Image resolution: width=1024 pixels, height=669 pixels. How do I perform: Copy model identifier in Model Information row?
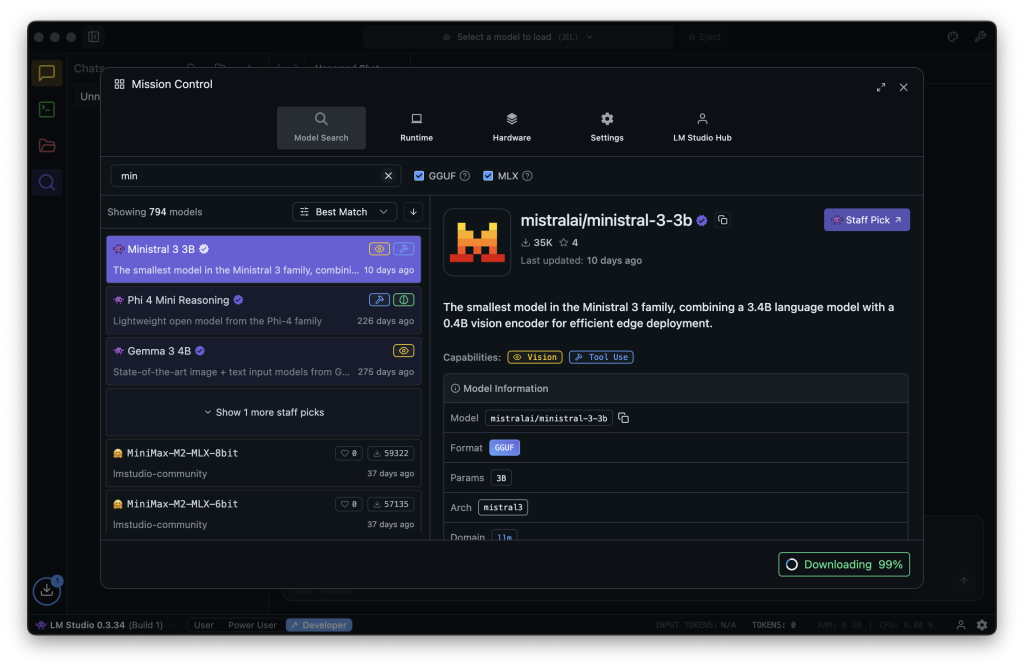click(x=624, y=418)
